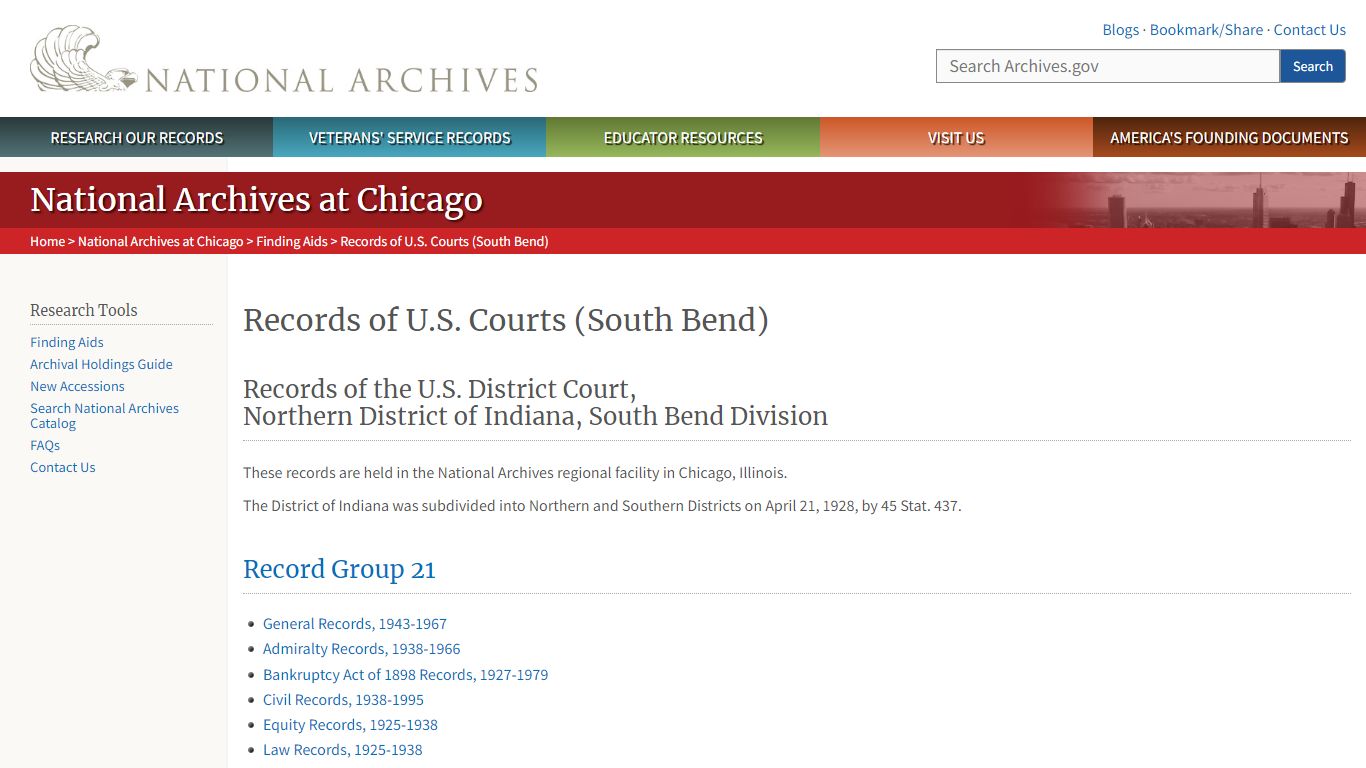The width and height of the screenshot is (1366, 768).
Task: Open the Veterans' Service Records menu
Action: (x=410, y=138)
